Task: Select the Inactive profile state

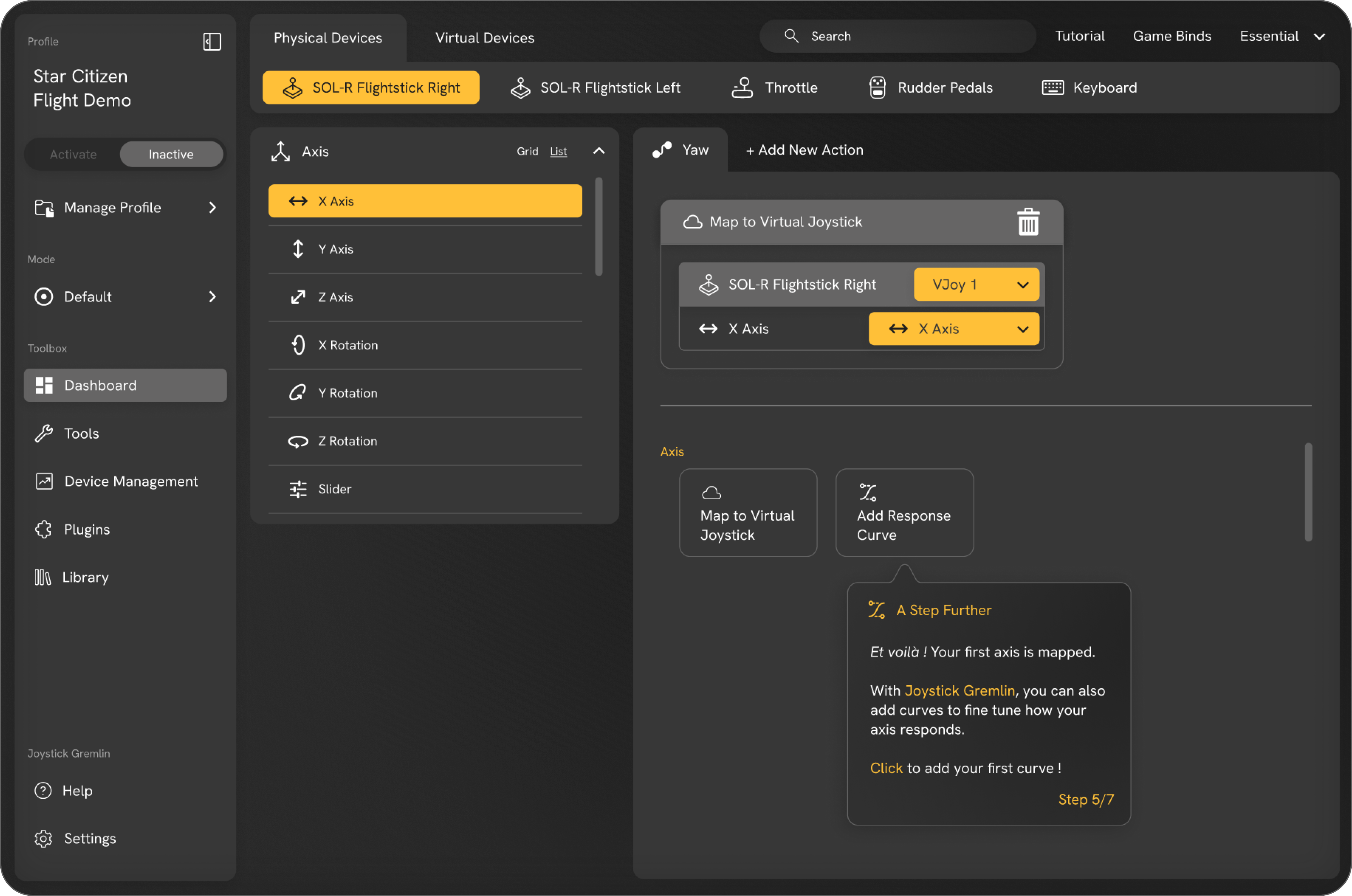Action: coord(171,154)
